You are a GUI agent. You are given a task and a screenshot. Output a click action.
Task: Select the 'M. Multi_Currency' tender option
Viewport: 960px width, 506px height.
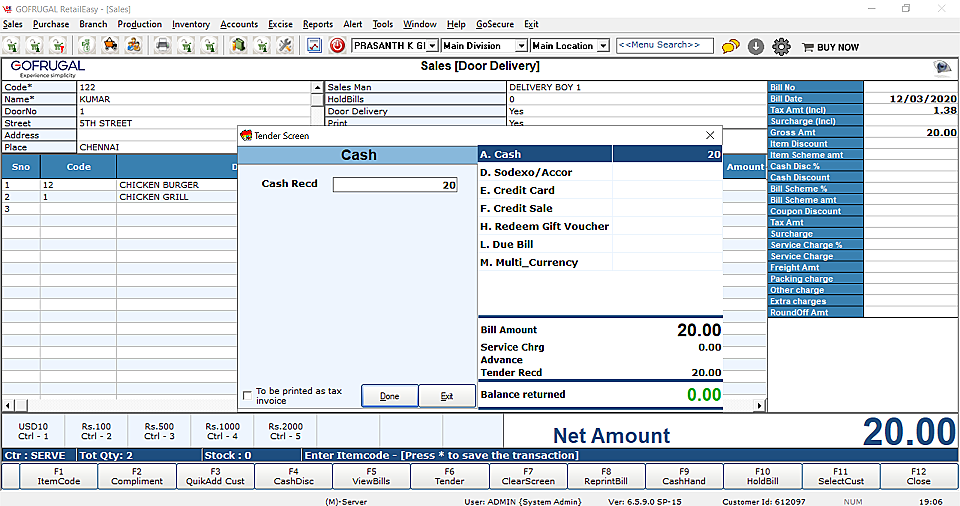click(600, 262)
